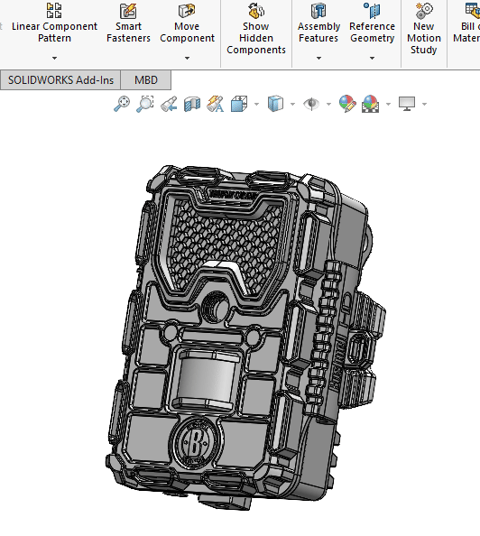Click Show Hidden Components
The image size is (480, 536).
(256, 29)
